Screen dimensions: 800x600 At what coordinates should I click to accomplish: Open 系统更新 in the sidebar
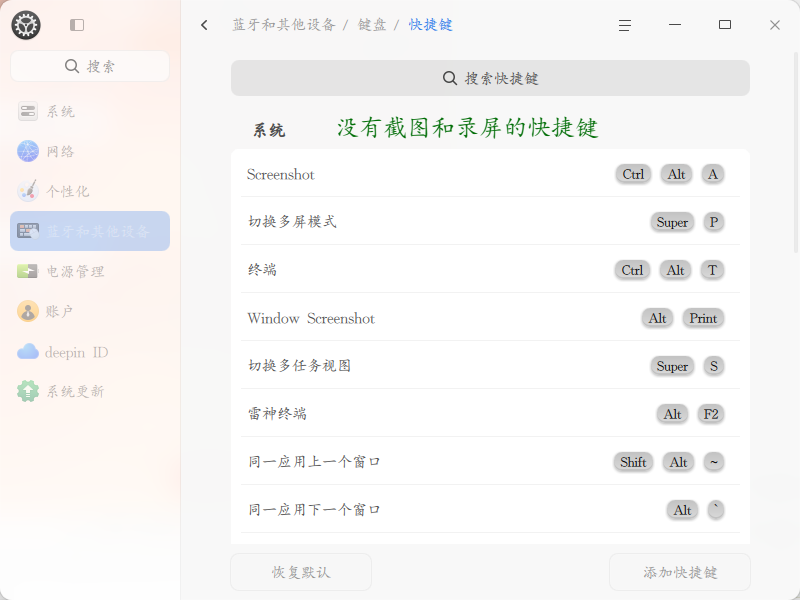click(90, 391)
